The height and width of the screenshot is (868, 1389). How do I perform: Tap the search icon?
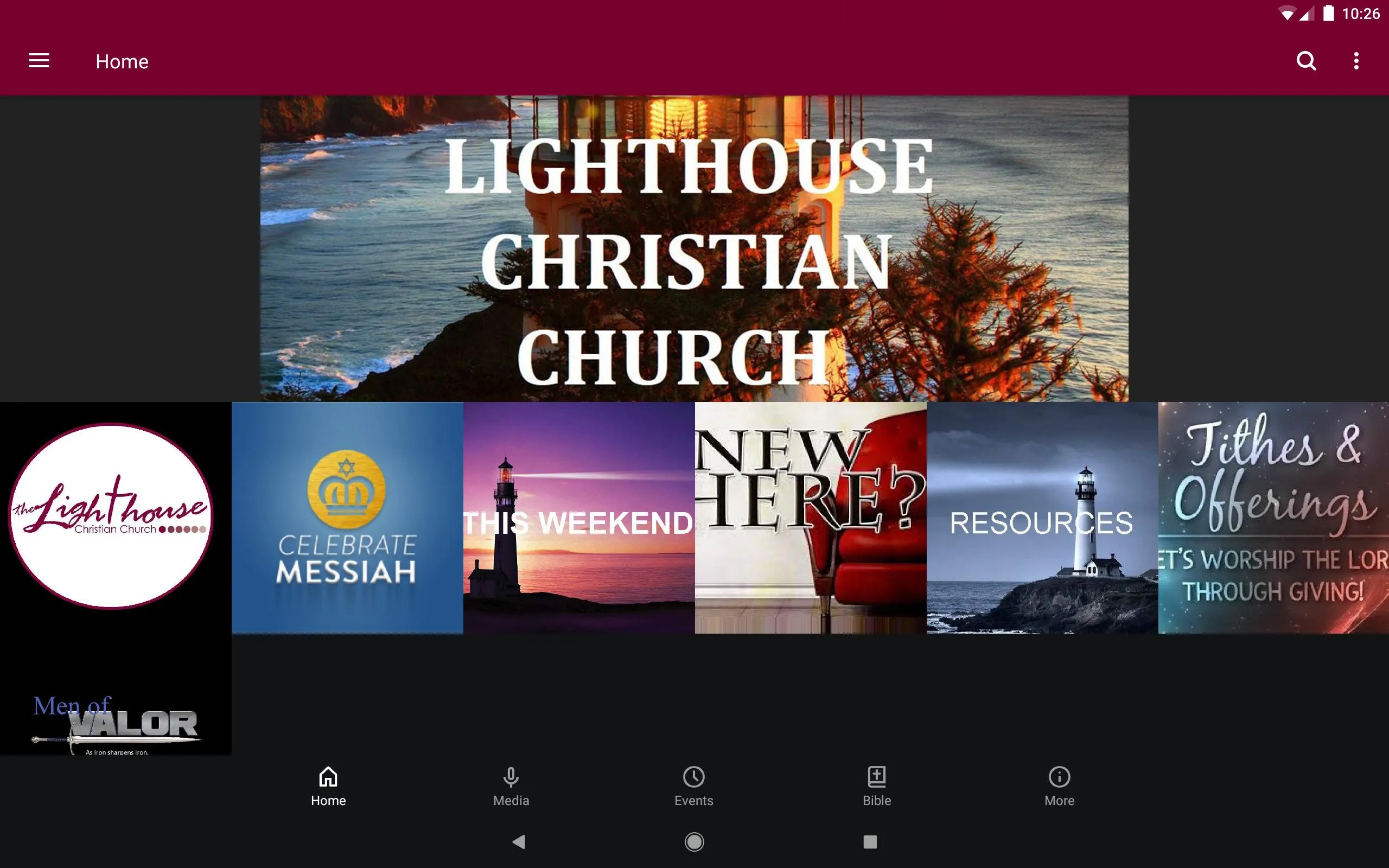point(1306,60)
